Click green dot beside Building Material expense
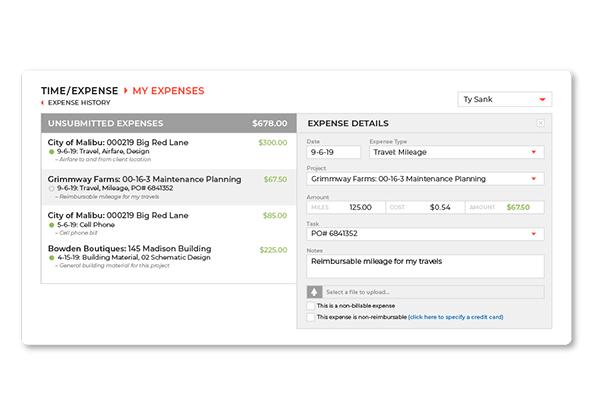593x415 pixels. point(52,258)
